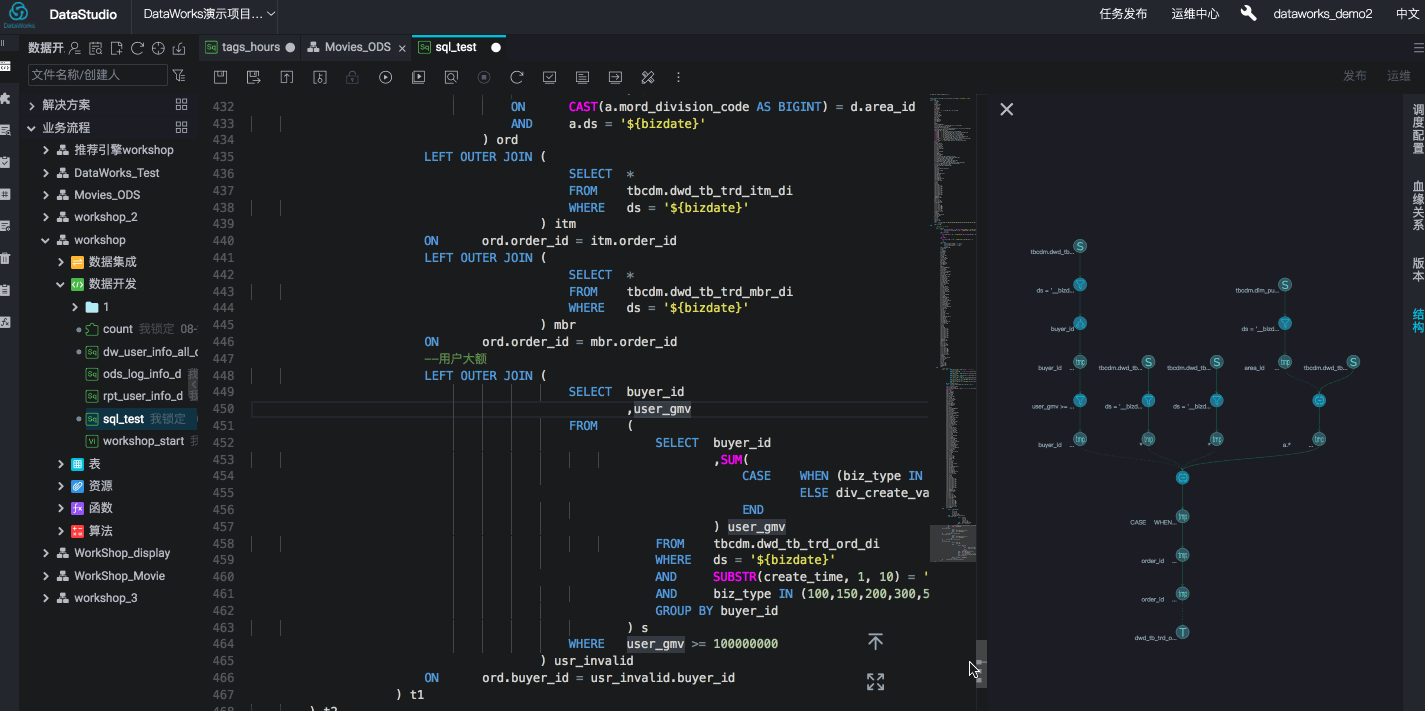Expand the 数据集成 folder
The height and width of the screenshot is (711, 1425).
pyautogui.click(x=61, y=262)
